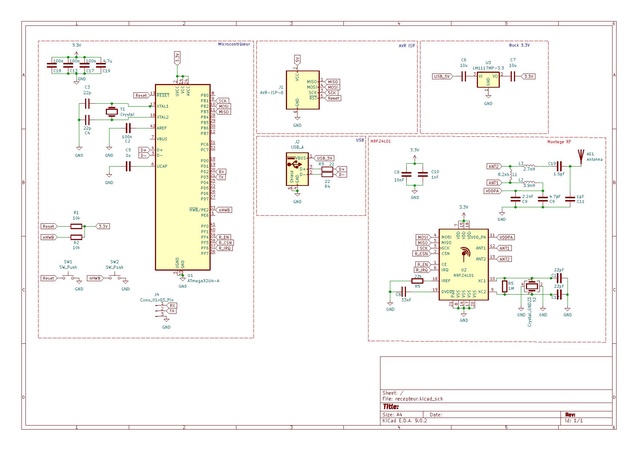Click the Reset label on J1 RST pin
The image size is (638, 451).
(333, 98)
